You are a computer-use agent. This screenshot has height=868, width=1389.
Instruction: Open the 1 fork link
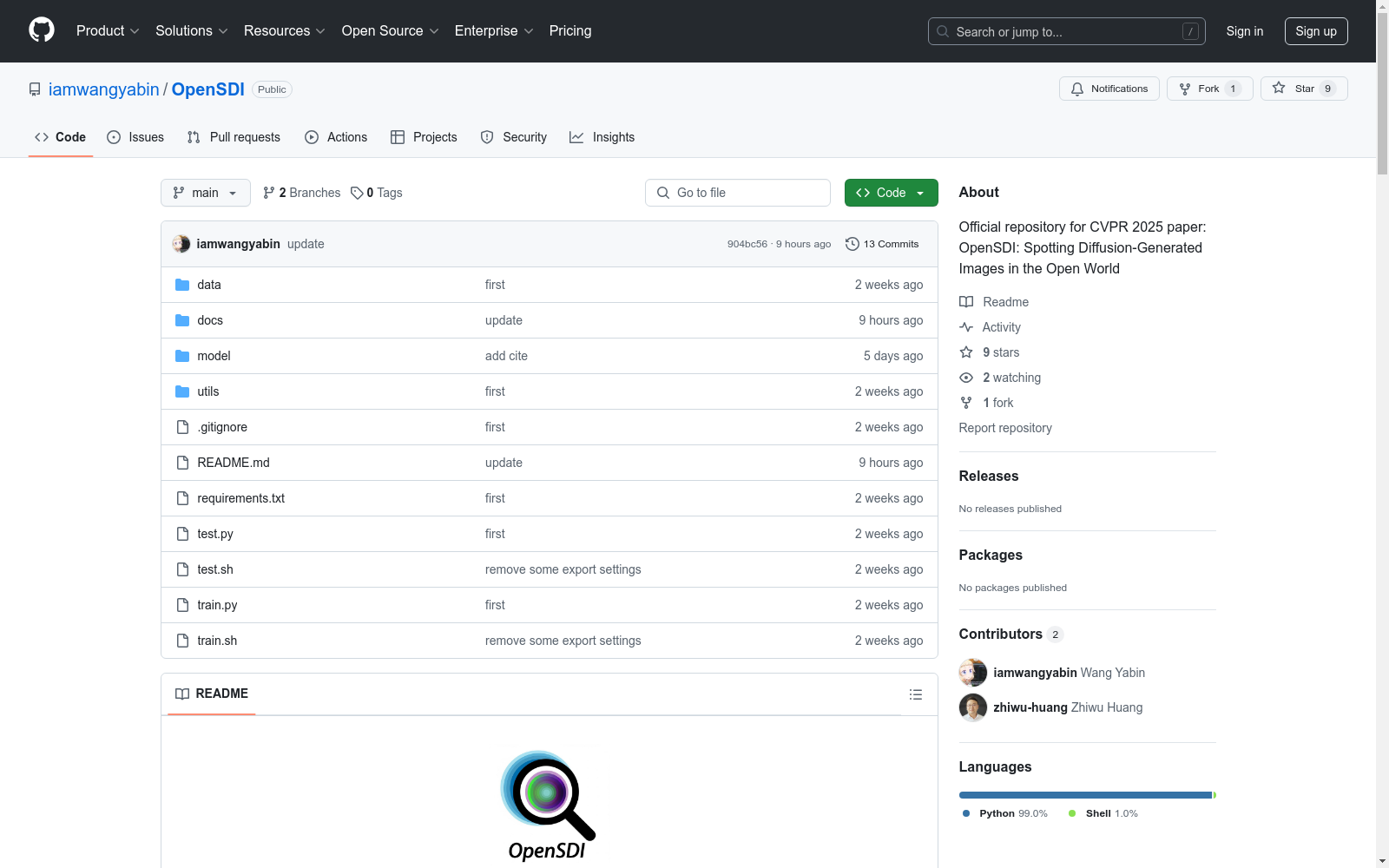coord(986,403)
